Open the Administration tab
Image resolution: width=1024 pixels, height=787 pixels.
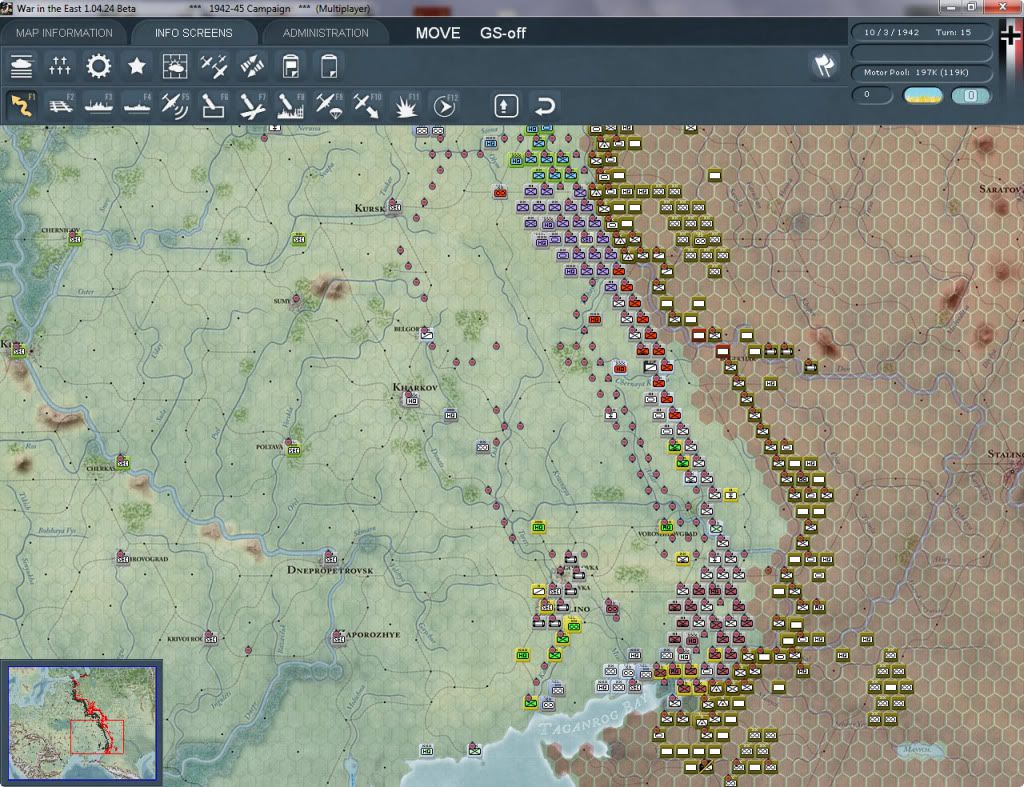[x=325, y=33]
